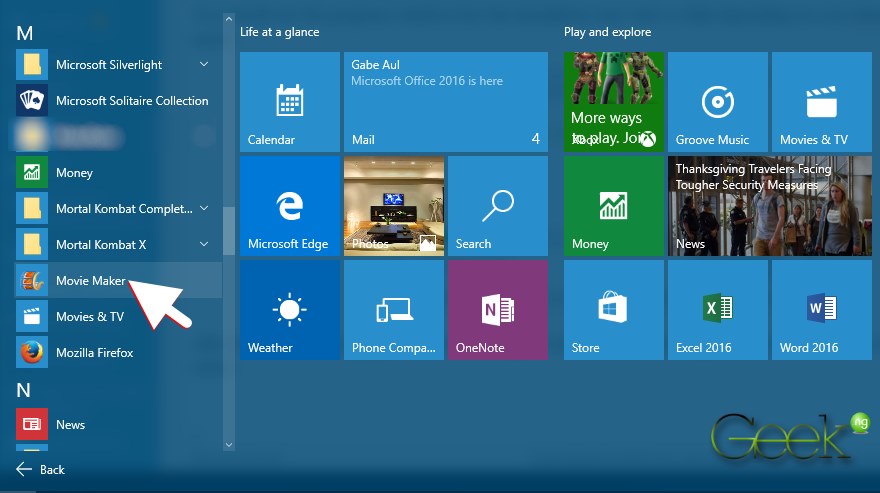Screen dimensions: 880x493
Task: Click app list scrollbar down arrow
Action: tap(228, 445)
